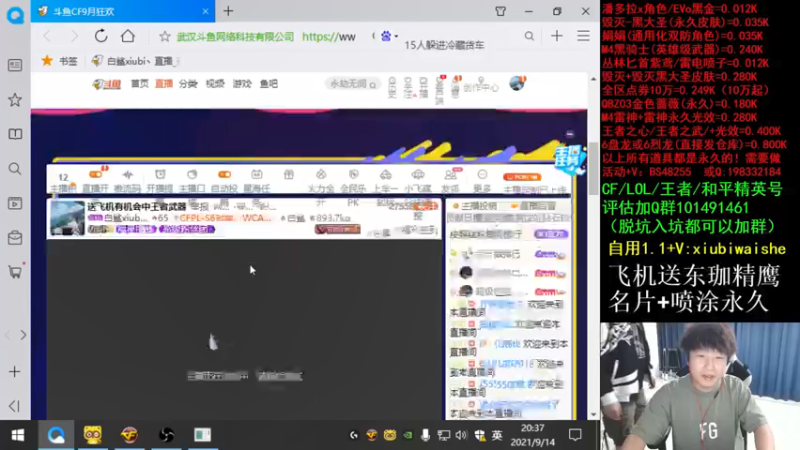Open the sidebar reading book icon

[x=15, y=134]
